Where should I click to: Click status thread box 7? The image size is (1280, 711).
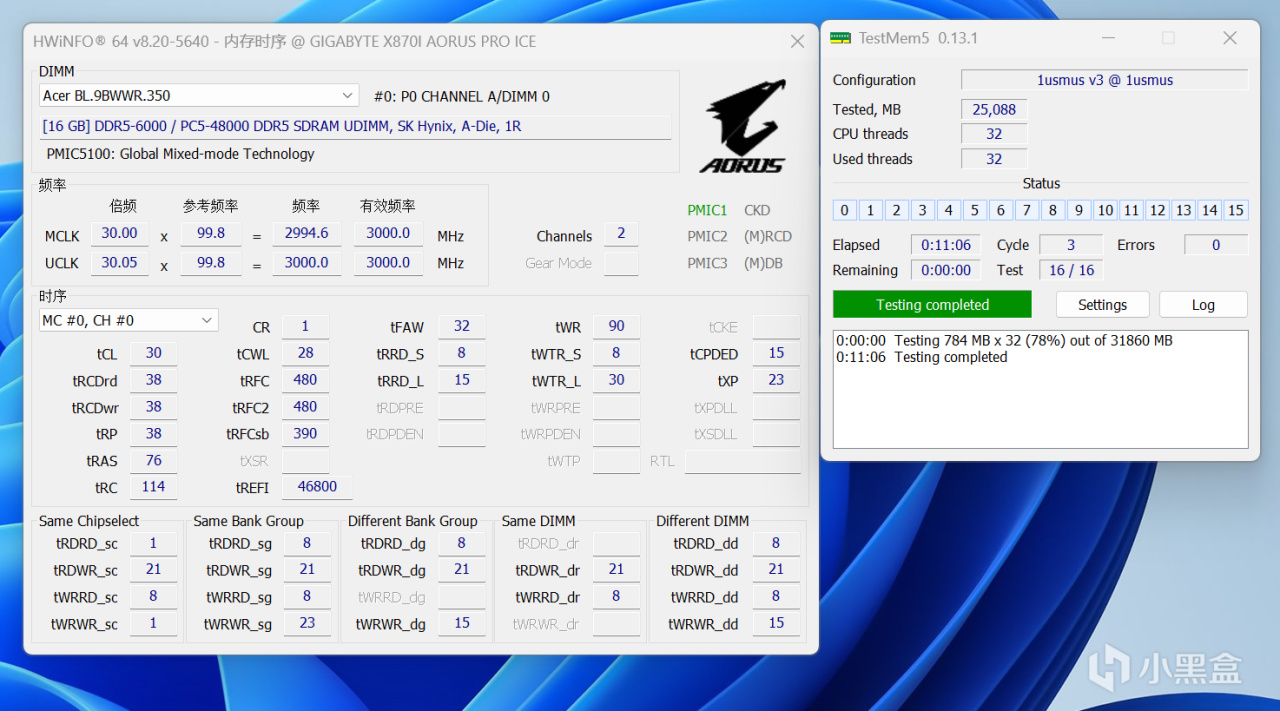coord(1027,210)
